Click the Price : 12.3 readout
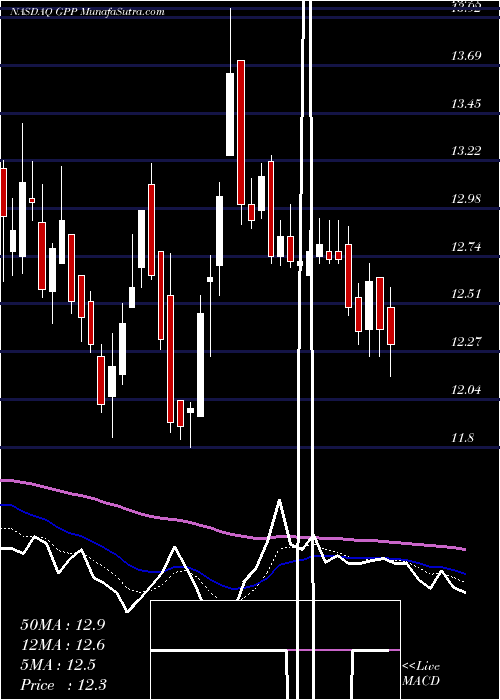The height and width of the screenshot is (700, 500). (63, 685)
